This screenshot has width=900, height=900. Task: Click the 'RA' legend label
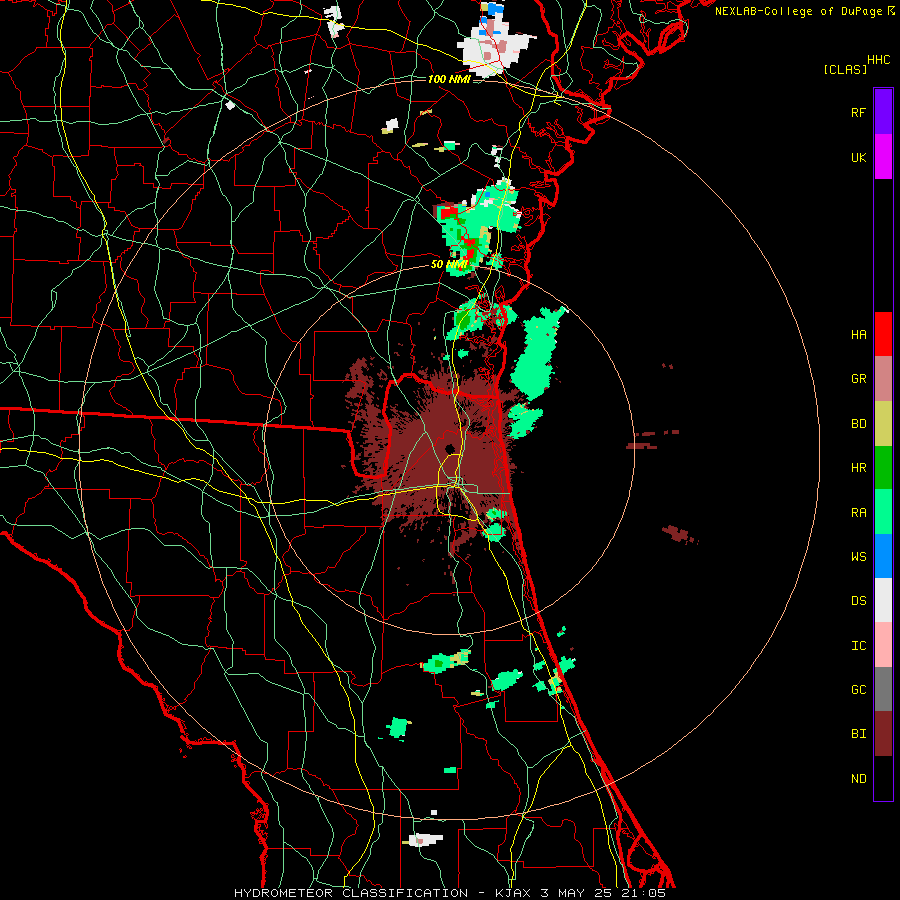click(x=858, y=513)
